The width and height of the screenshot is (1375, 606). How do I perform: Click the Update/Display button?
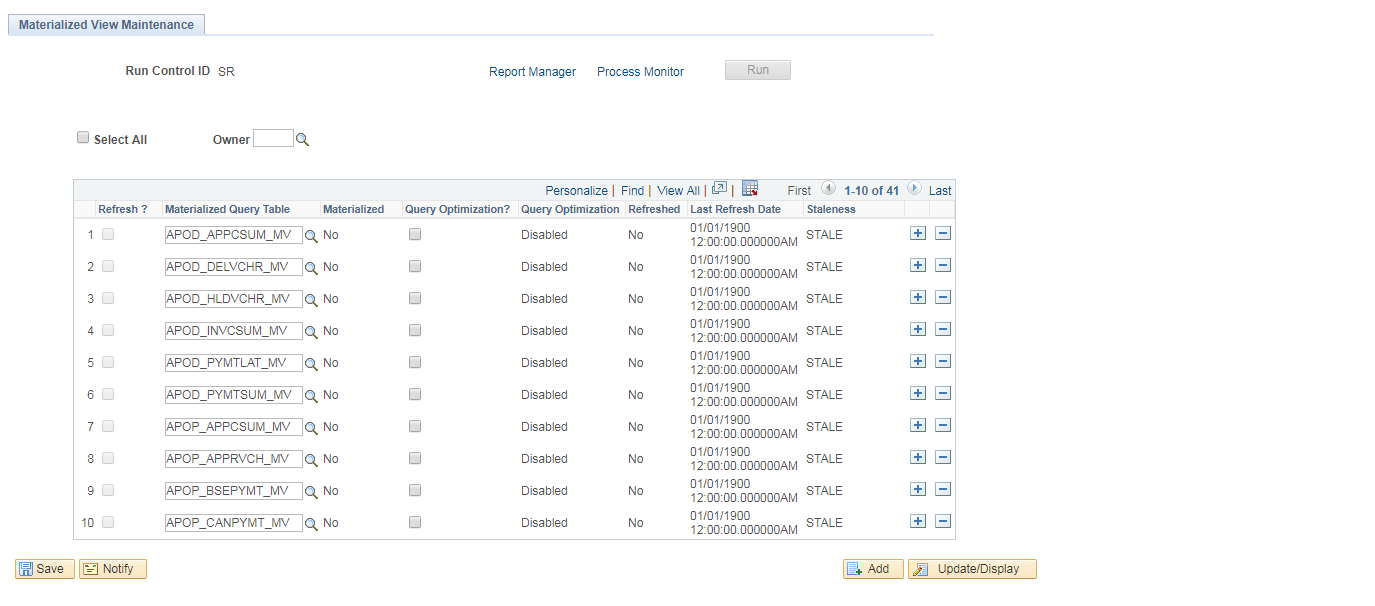(x=972, y=569)
